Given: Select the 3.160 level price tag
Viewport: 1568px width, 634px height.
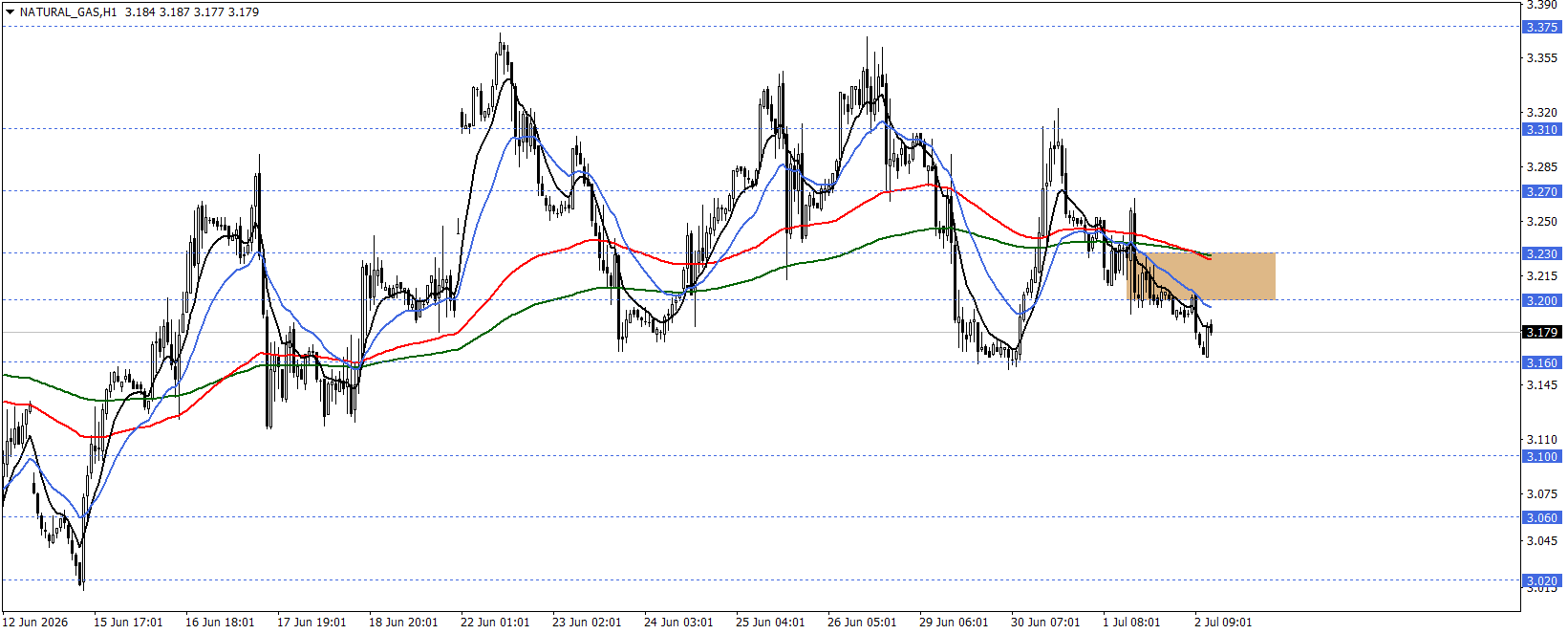Looking at the screenshot, I should 1541,362.
